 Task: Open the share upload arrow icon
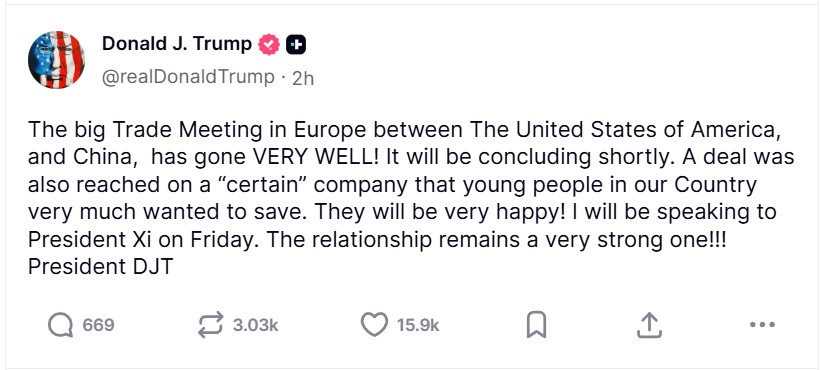(x=649, y=325)
